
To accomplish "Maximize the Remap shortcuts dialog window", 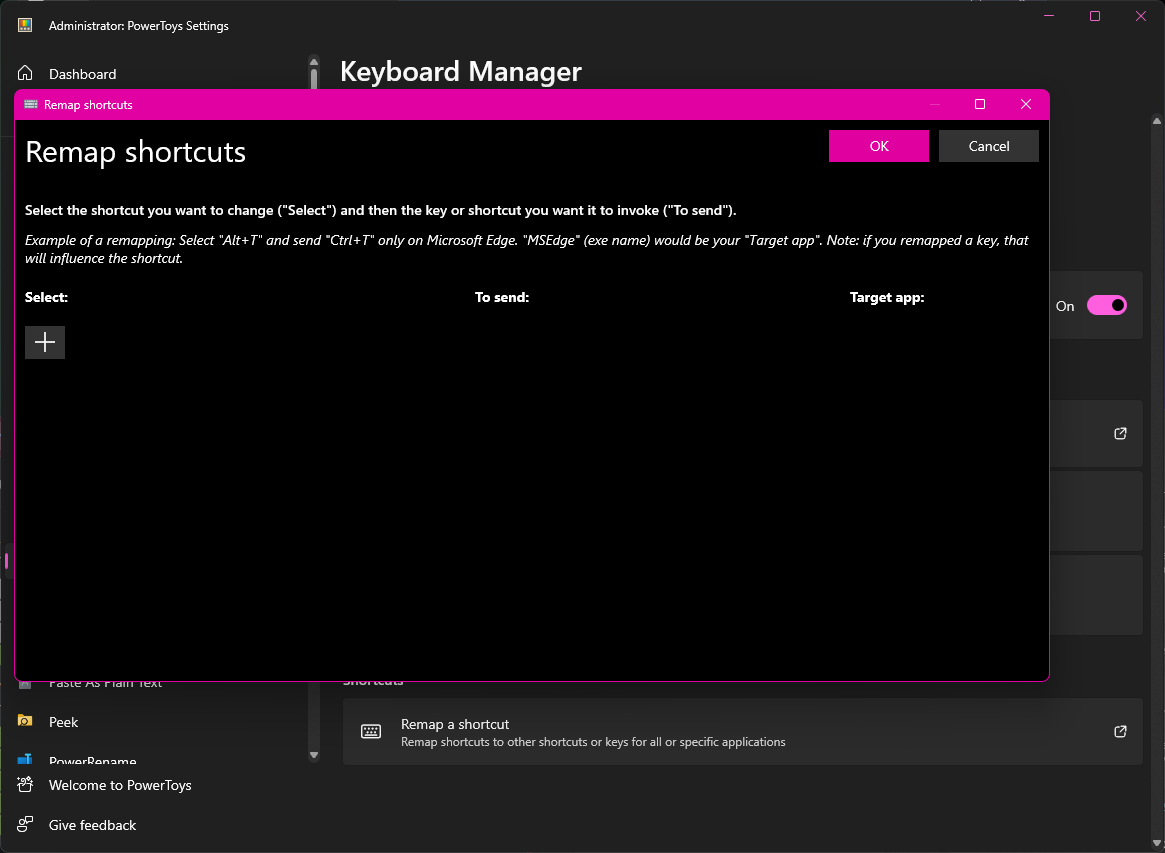I will [980, 104].
